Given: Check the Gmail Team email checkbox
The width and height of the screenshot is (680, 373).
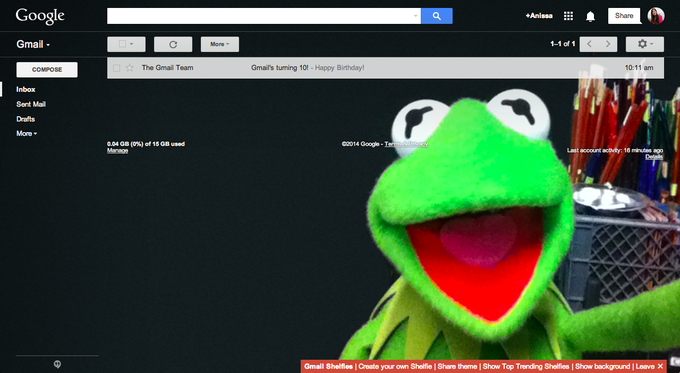Looking at the screenshot, I should (x=116, y=68).
